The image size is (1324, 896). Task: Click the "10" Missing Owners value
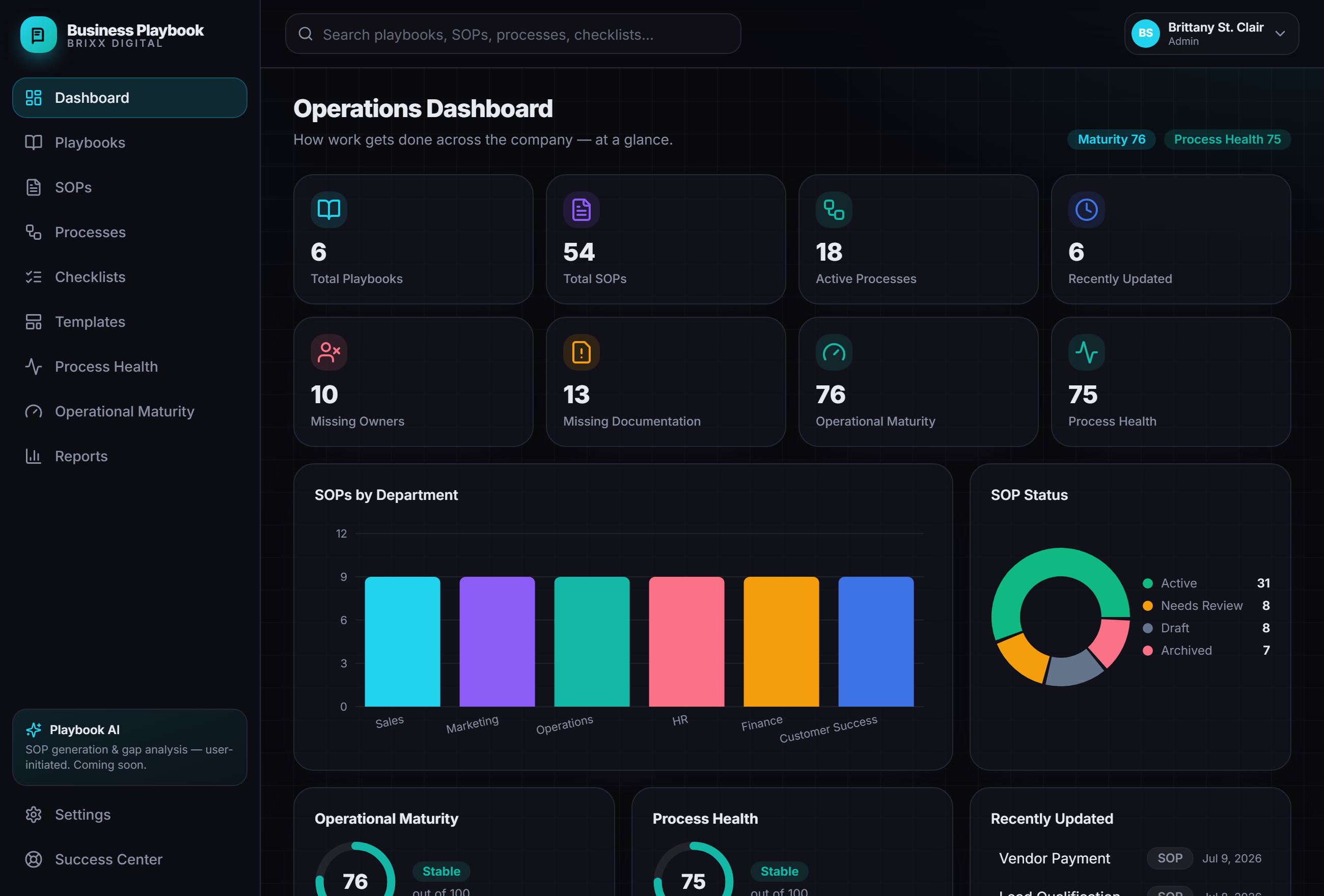pos(324,394)
